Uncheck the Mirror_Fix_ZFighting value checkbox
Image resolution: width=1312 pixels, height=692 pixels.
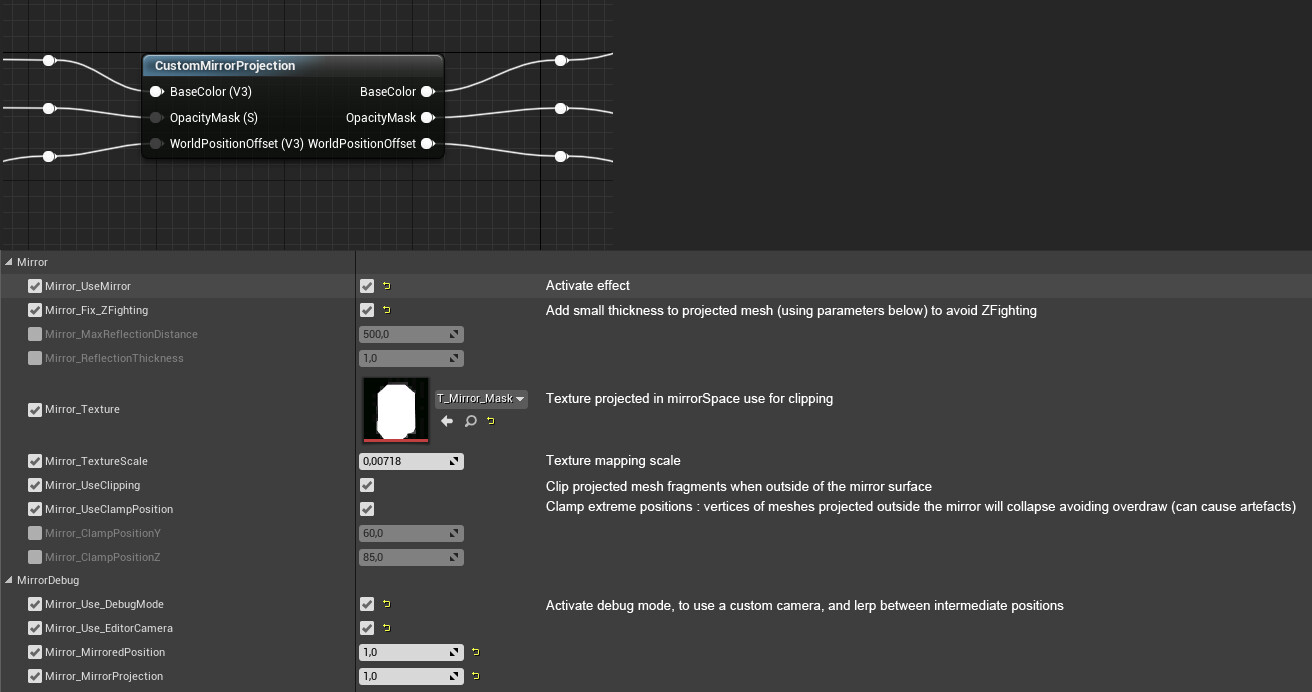pos(367,310)
